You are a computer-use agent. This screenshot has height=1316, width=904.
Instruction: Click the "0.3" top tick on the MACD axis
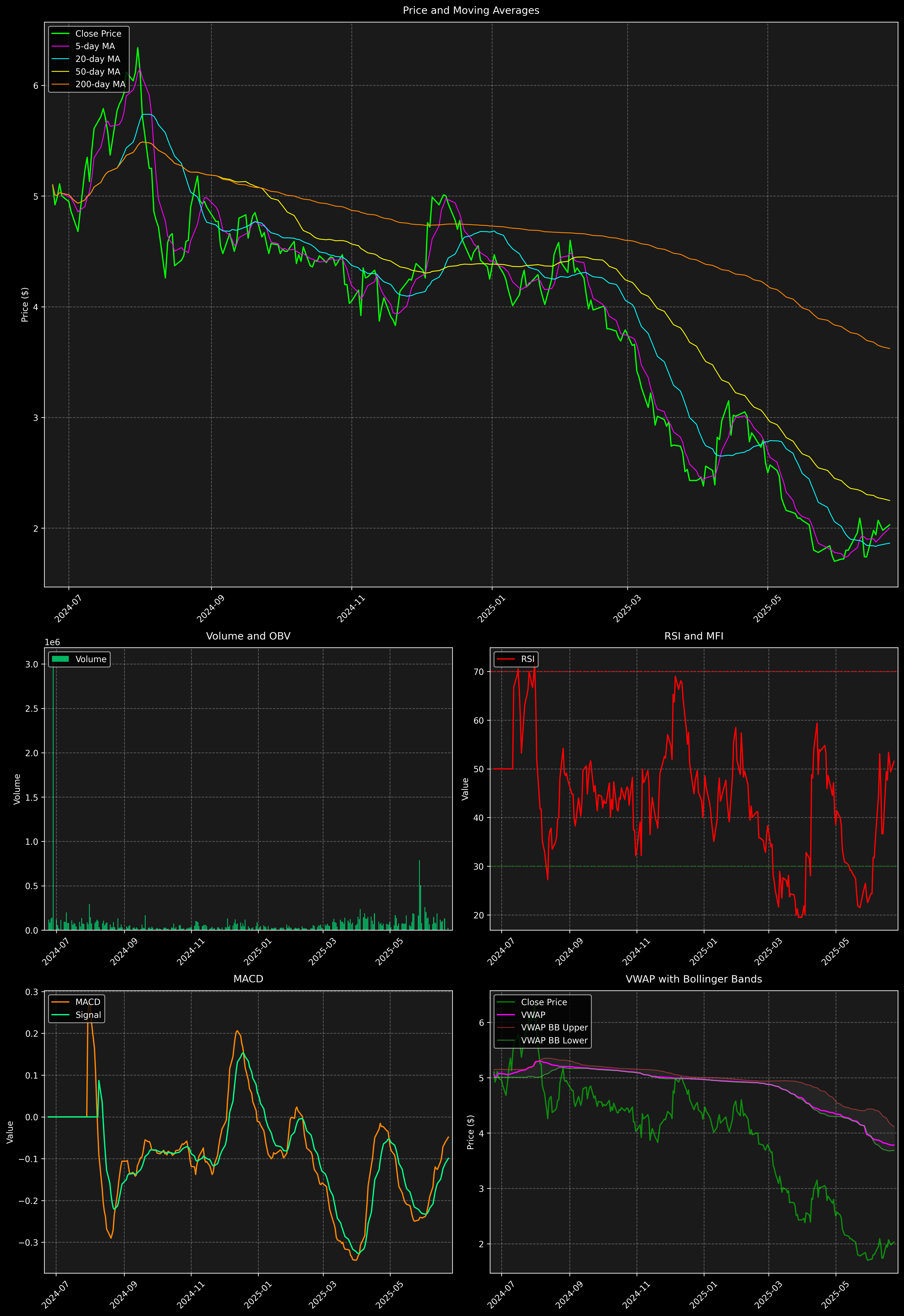click(32, 992)
